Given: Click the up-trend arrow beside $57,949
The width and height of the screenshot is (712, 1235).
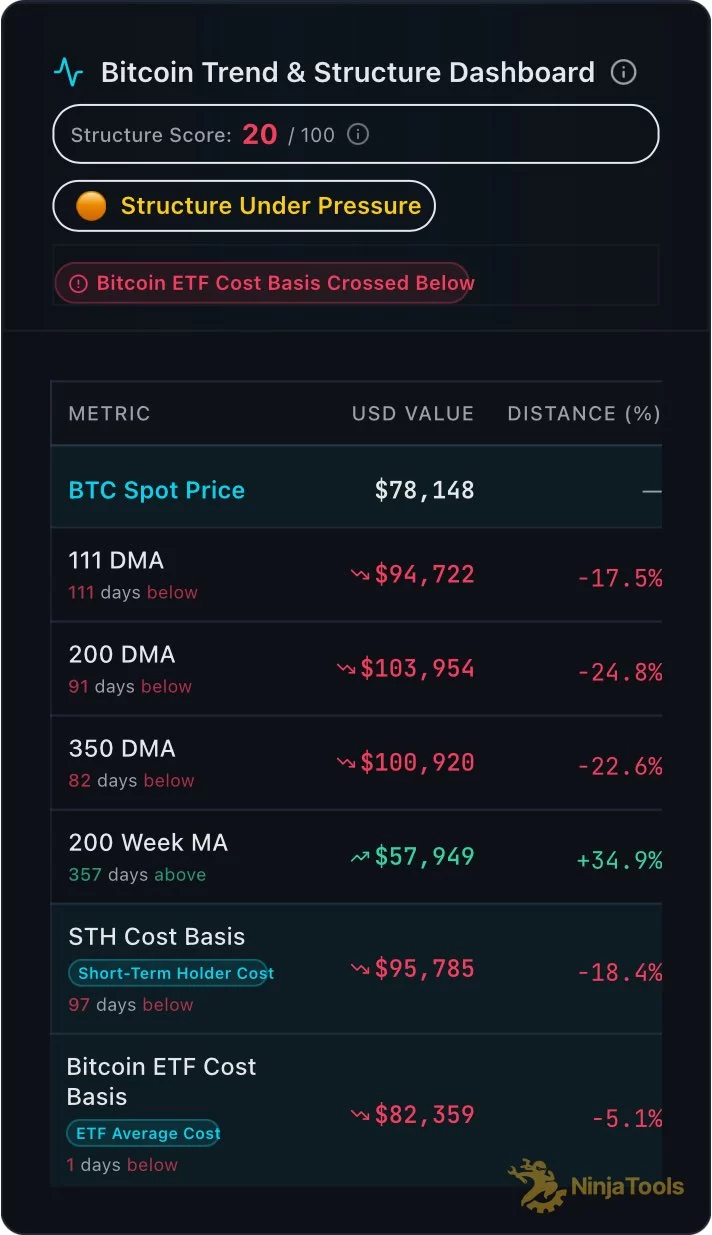Looking at the screenshot, I should (360, 857).
